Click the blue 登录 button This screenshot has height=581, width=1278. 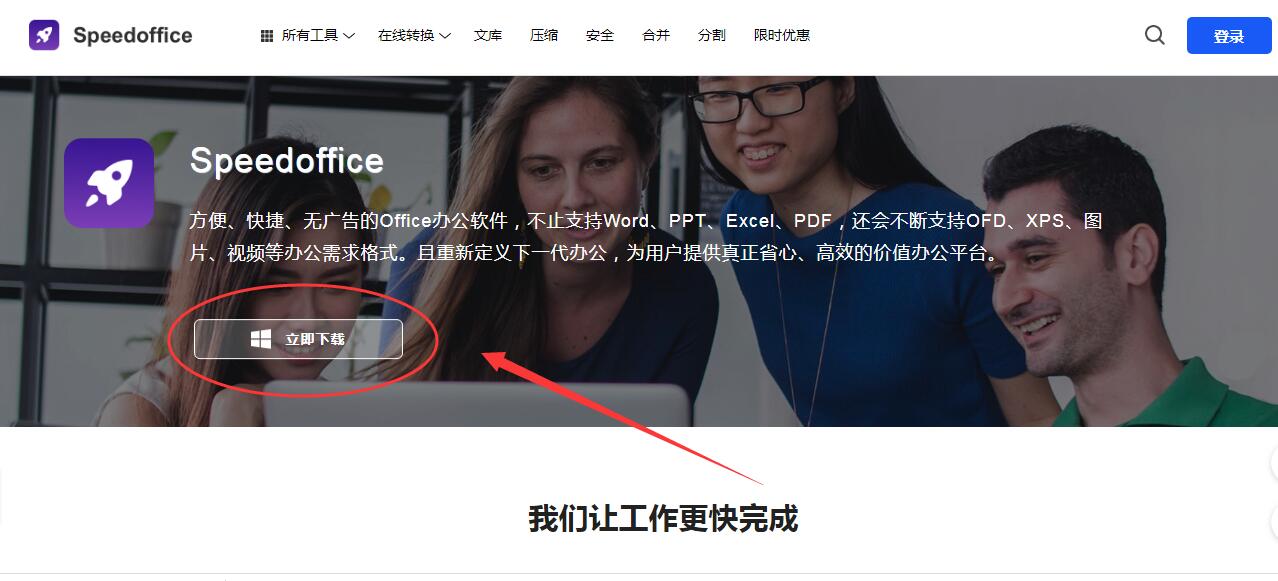coord(1228,35)
